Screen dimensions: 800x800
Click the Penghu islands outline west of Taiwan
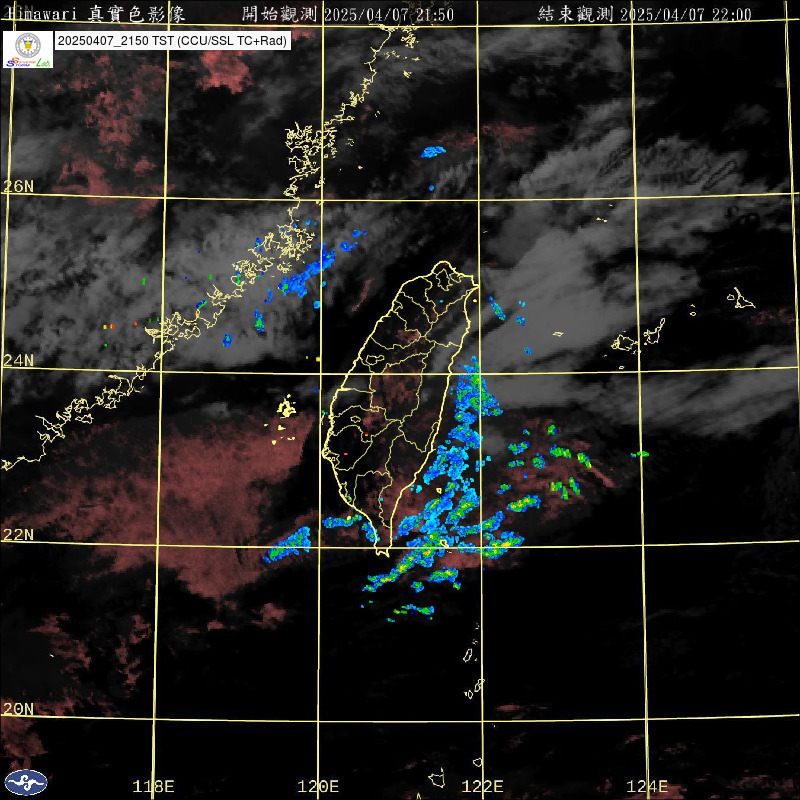pos(286,408)
